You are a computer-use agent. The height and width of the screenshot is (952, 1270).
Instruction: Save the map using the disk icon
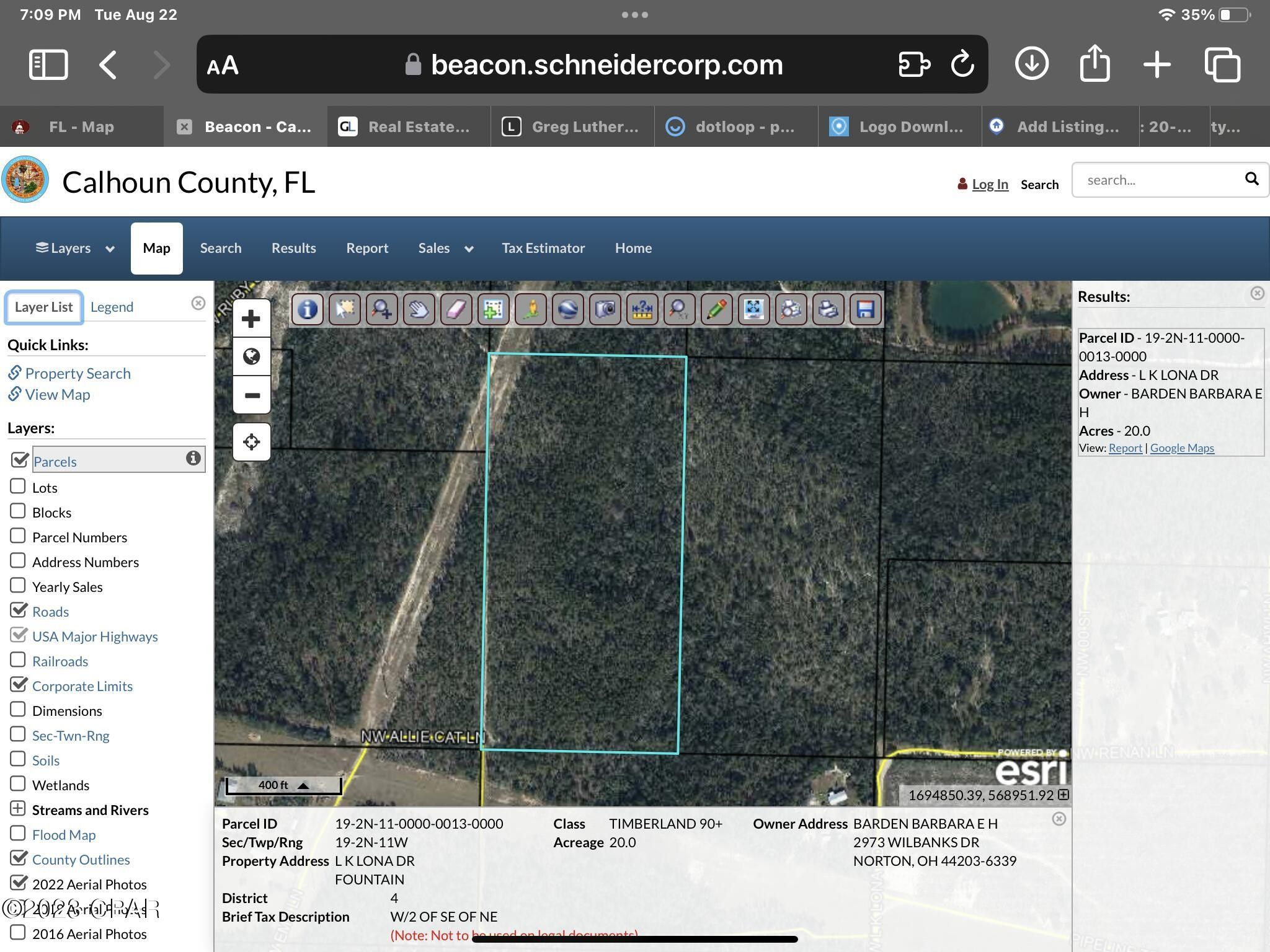click(x=866, y=310)
